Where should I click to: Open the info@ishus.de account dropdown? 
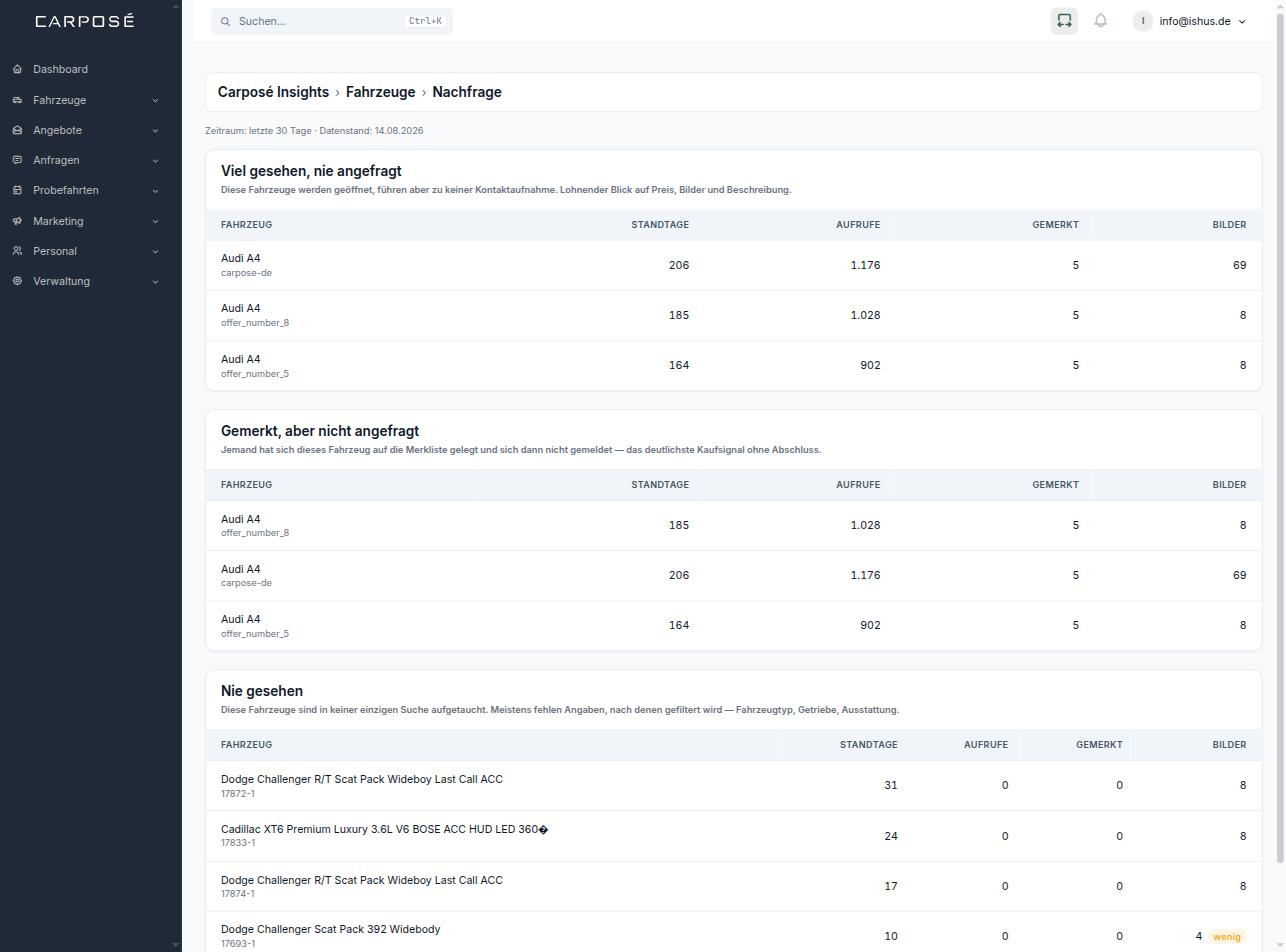point(1191,21)
